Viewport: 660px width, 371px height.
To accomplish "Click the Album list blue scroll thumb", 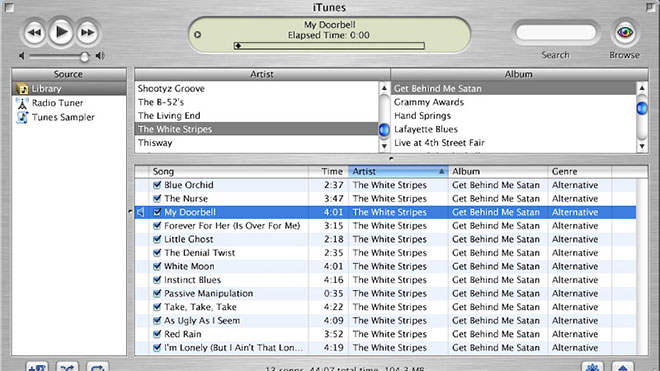I will pos(642,108).
